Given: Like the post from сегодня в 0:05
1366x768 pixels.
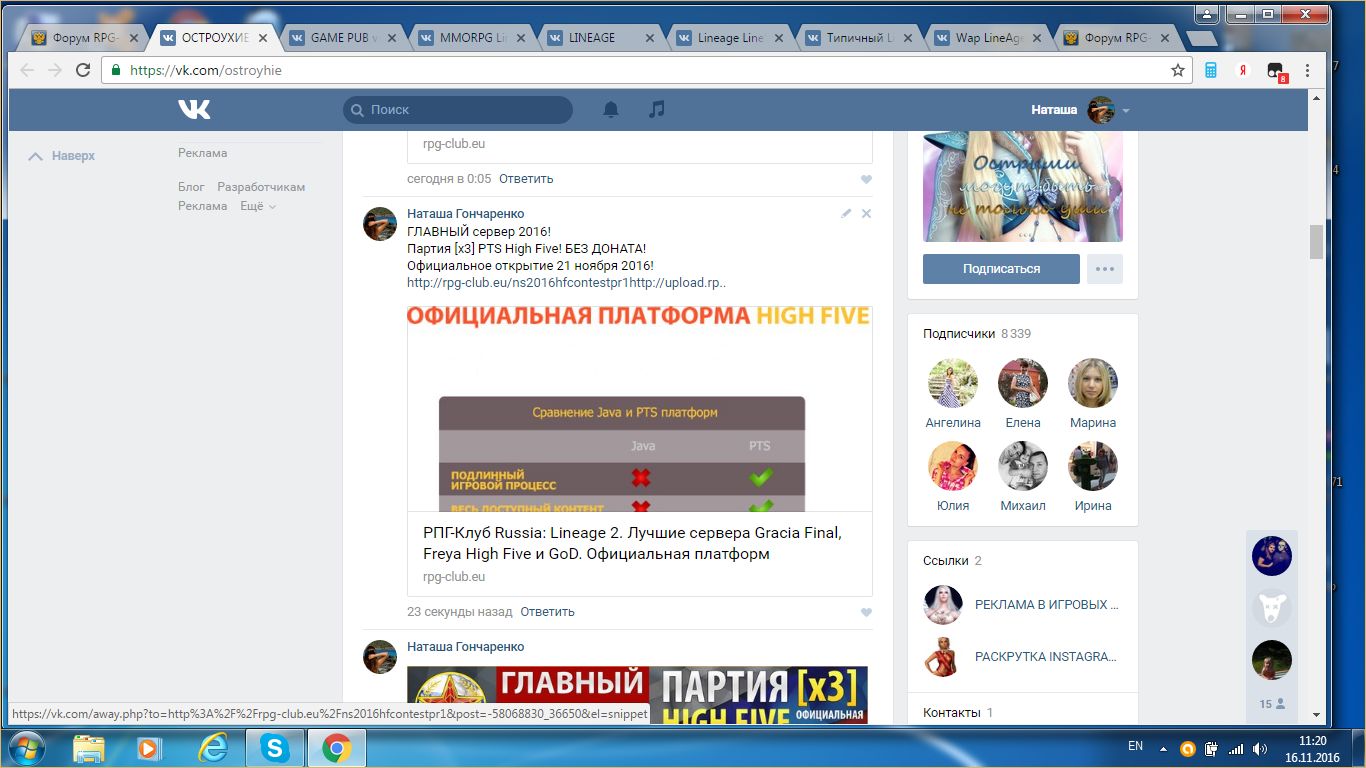Looking at the screenshot, I should [x=866, y=179].
